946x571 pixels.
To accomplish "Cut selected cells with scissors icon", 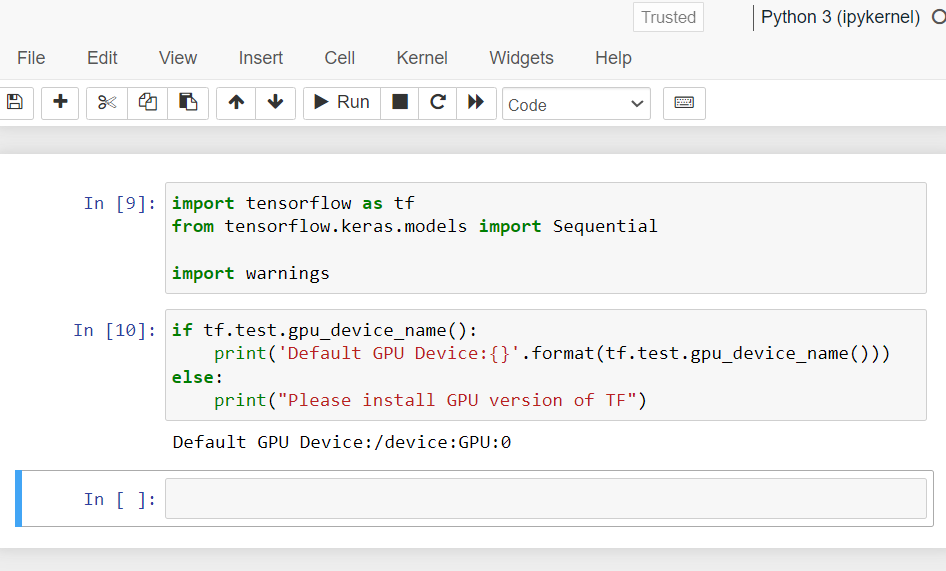I will pyautogui.click(x=107, y=103).
